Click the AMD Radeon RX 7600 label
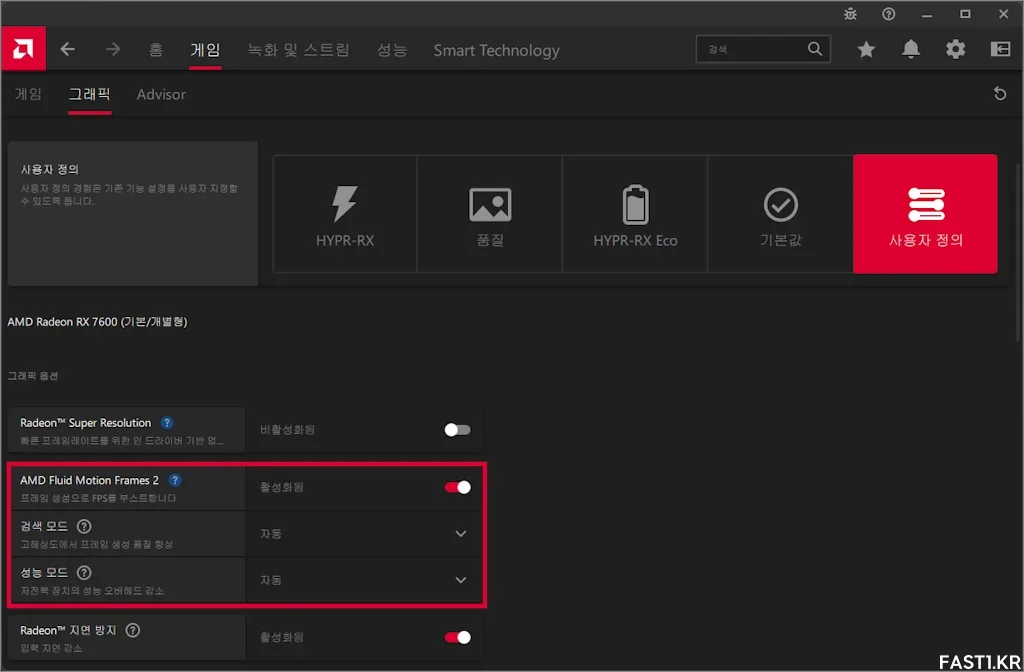1024x672 pixels. [x=97, y=321]
